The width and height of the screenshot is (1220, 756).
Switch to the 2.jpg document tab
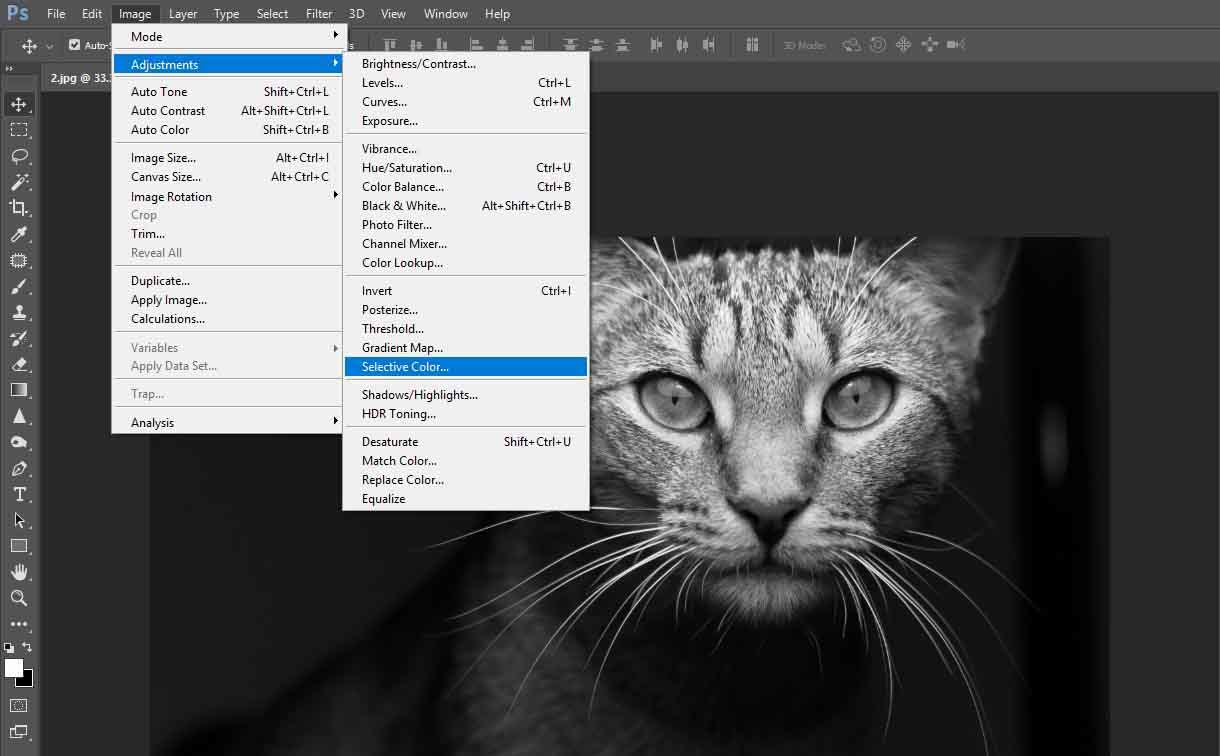point(80,77)
